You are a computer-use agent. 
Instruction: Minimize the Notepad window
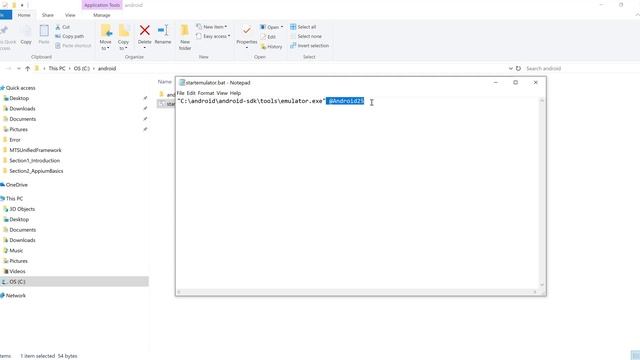(496, 82)
